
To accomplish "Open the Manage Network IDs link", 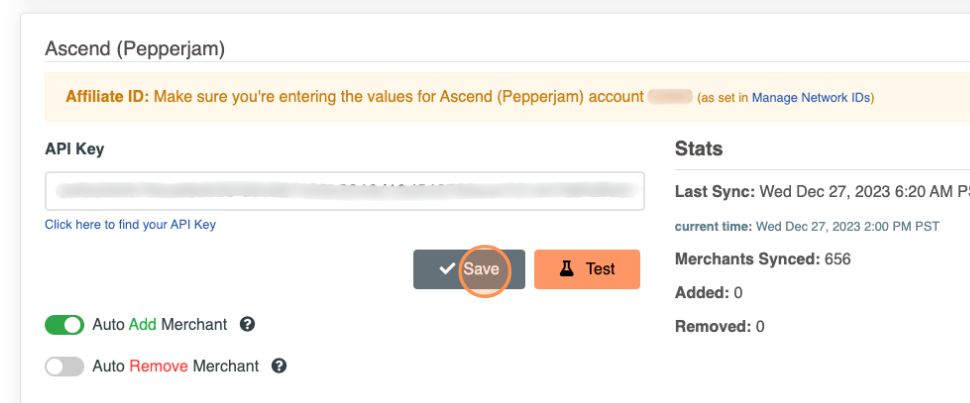I will pos(811,98).
